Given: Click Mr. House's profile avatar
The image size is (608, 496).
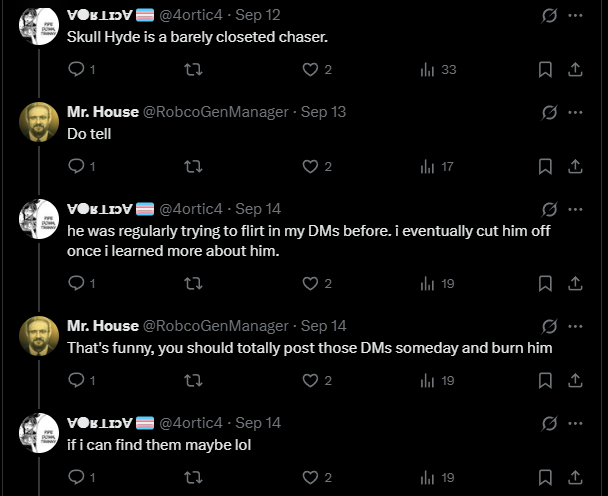Looking at the screenshot, I should click(x=39, y=122).
